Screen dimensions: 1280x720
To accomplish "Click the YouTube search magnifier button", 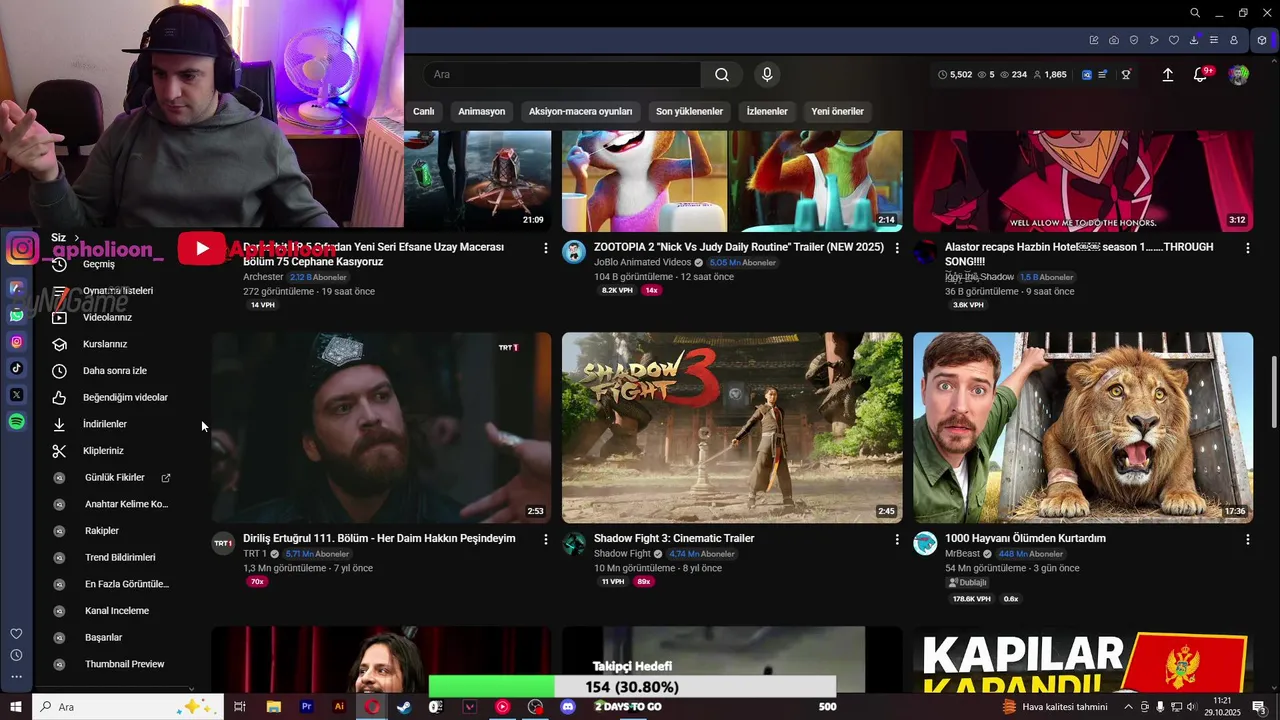I will tap(722, 74).
